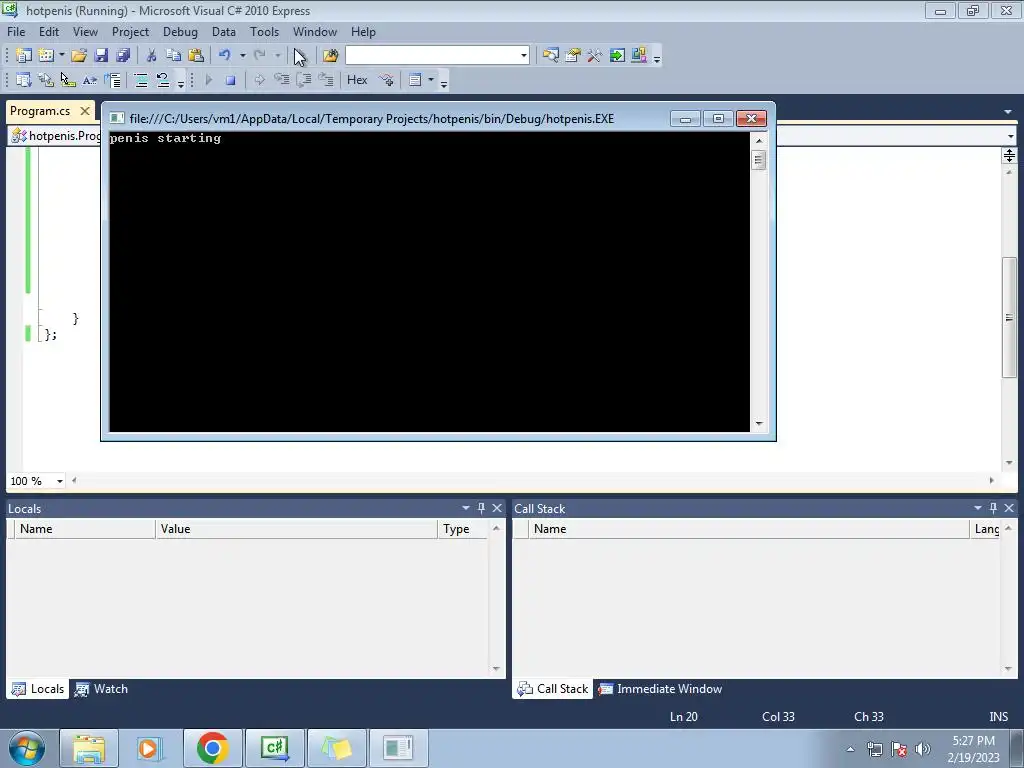This screenshot has height=768, width=1024.
Task: Click the Display Parameter Info icon
Action: point(46,80)
